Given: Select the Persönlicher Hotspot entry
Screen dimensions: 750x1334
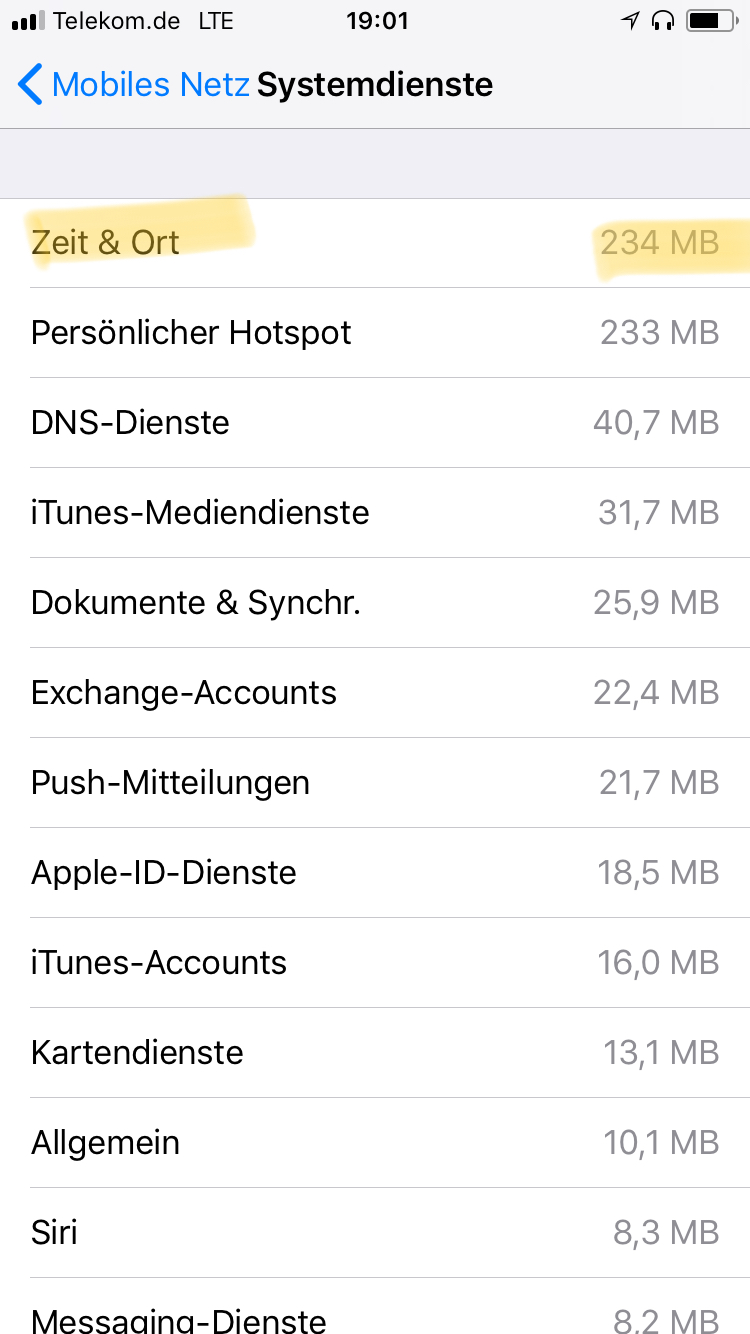Looking at the screenshot, I should point(375,333).
